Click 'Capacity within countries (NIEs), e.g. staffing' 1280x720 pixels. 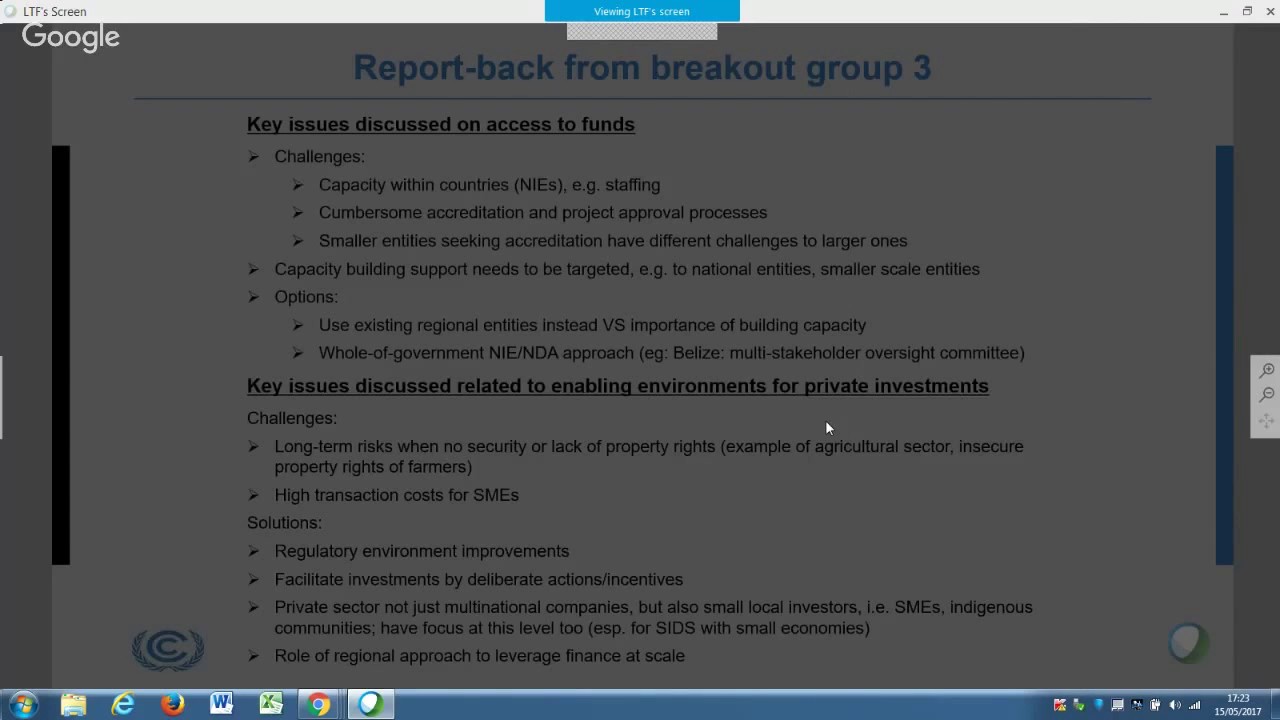pyautogui.click(x=489, y=185)
